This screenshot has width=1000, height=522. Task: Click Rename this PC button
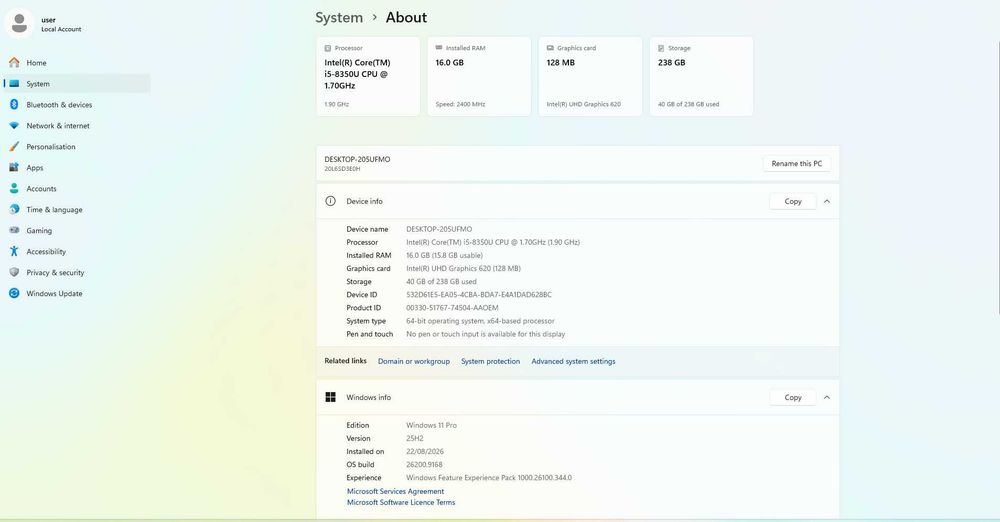pyautogui.click(x=797, y=163)
